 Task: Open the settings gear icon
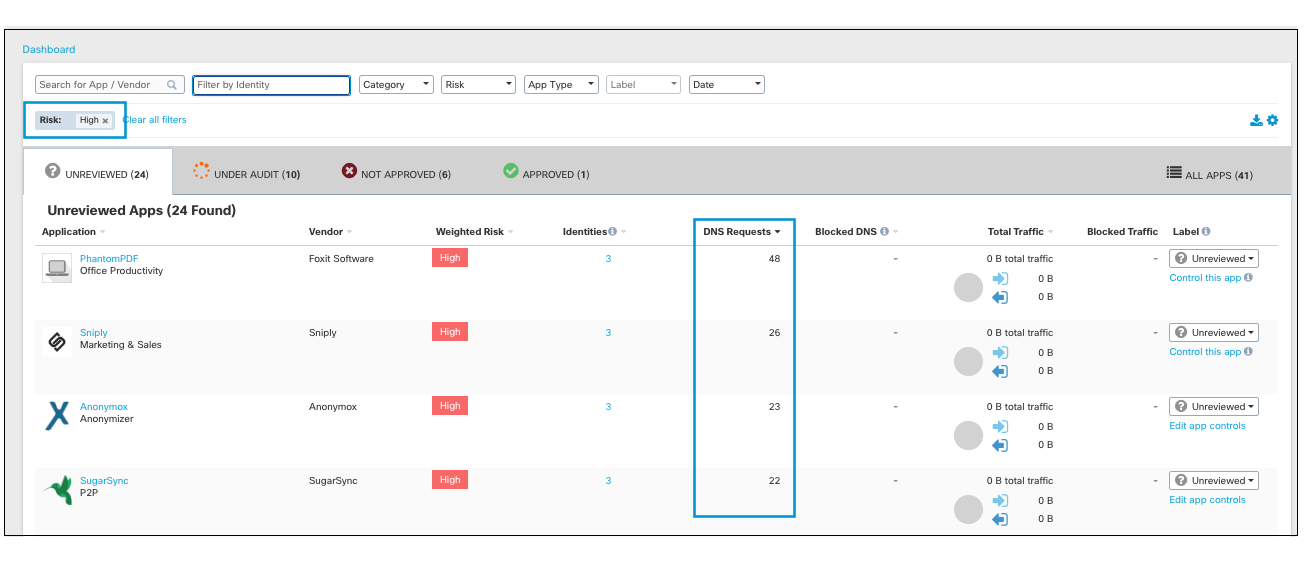click(x=1272, y=120)
